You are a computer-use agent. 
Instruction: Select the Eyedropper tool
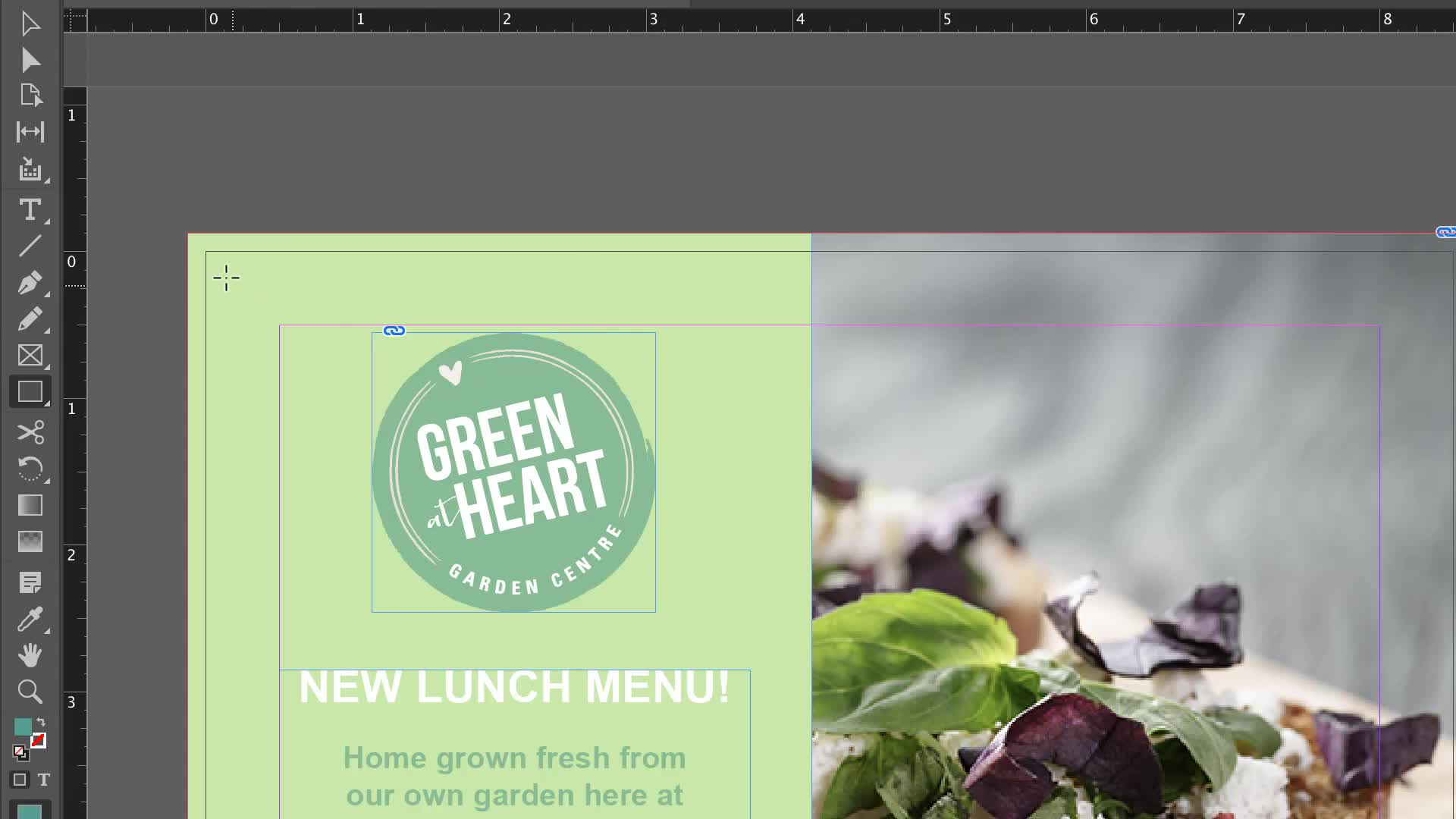pyautogui.click(x=30, y=619)
